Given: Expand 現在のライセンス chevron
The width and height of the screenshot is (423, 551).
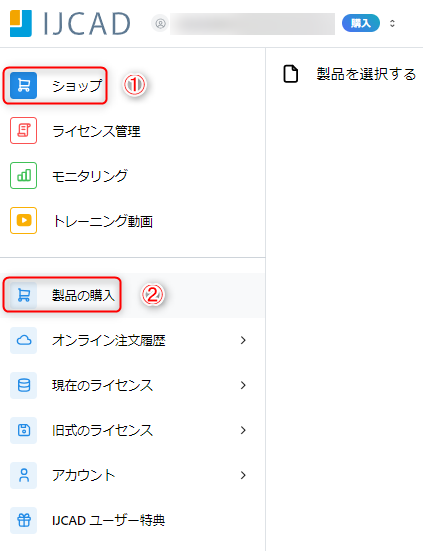Looking at the screenshot, I should coord(243,385).
